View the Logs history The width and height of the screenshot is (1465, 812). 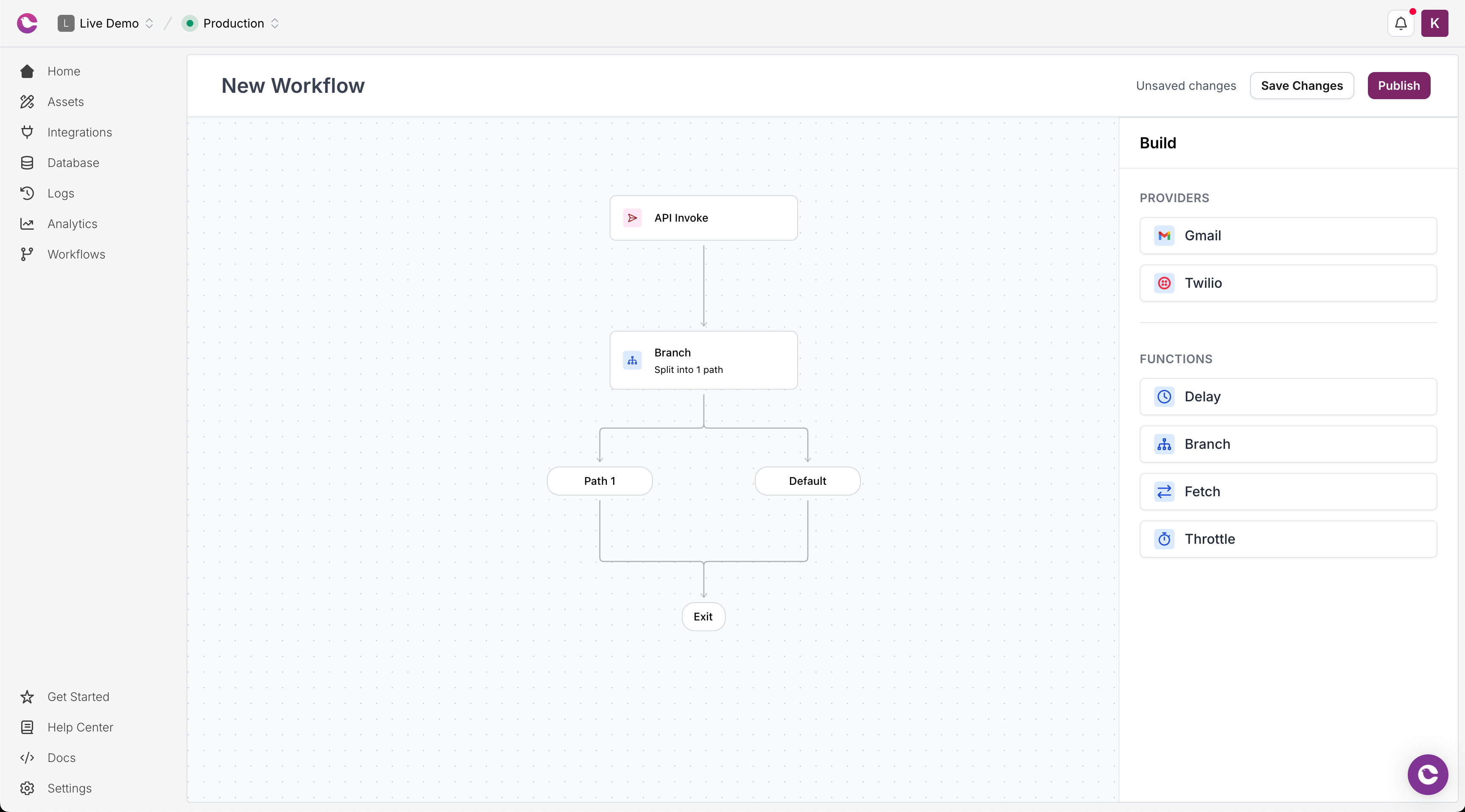click(60, 193)
